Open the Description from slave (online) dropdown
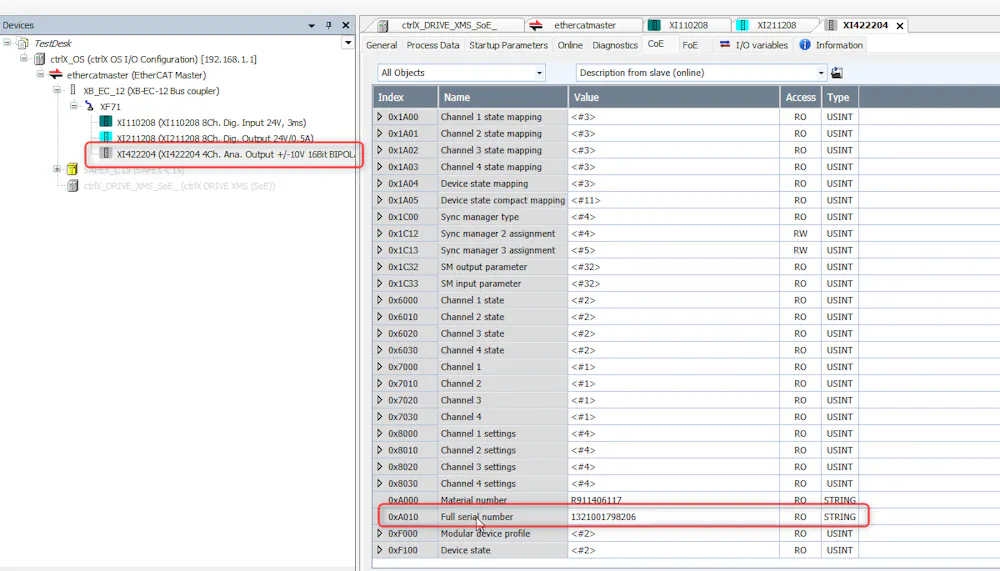This screenshot has height=571, width=1000. pos(701,73)
